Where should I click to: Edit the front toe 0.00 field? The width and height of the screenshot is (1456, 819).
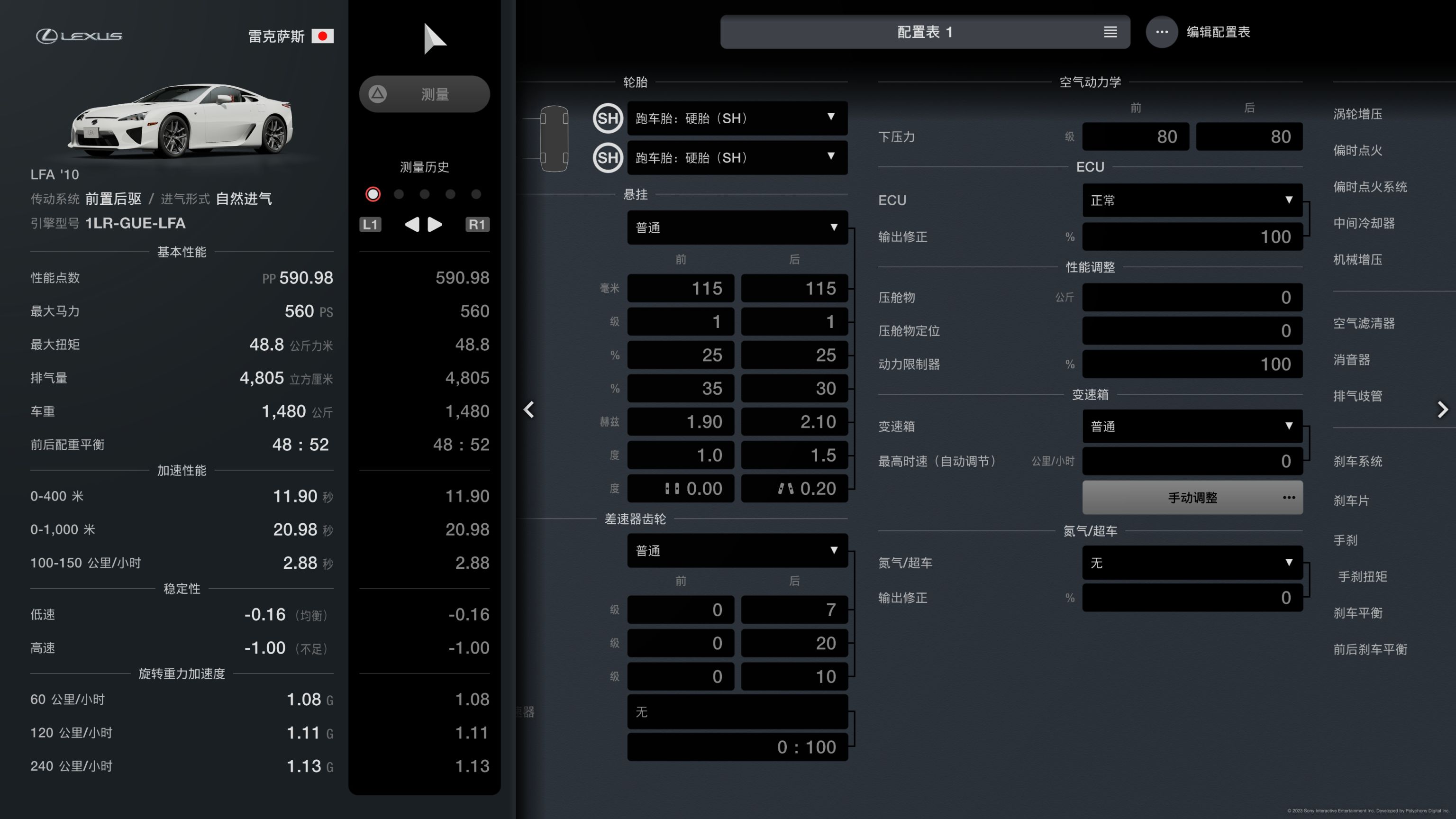(681, 488)
